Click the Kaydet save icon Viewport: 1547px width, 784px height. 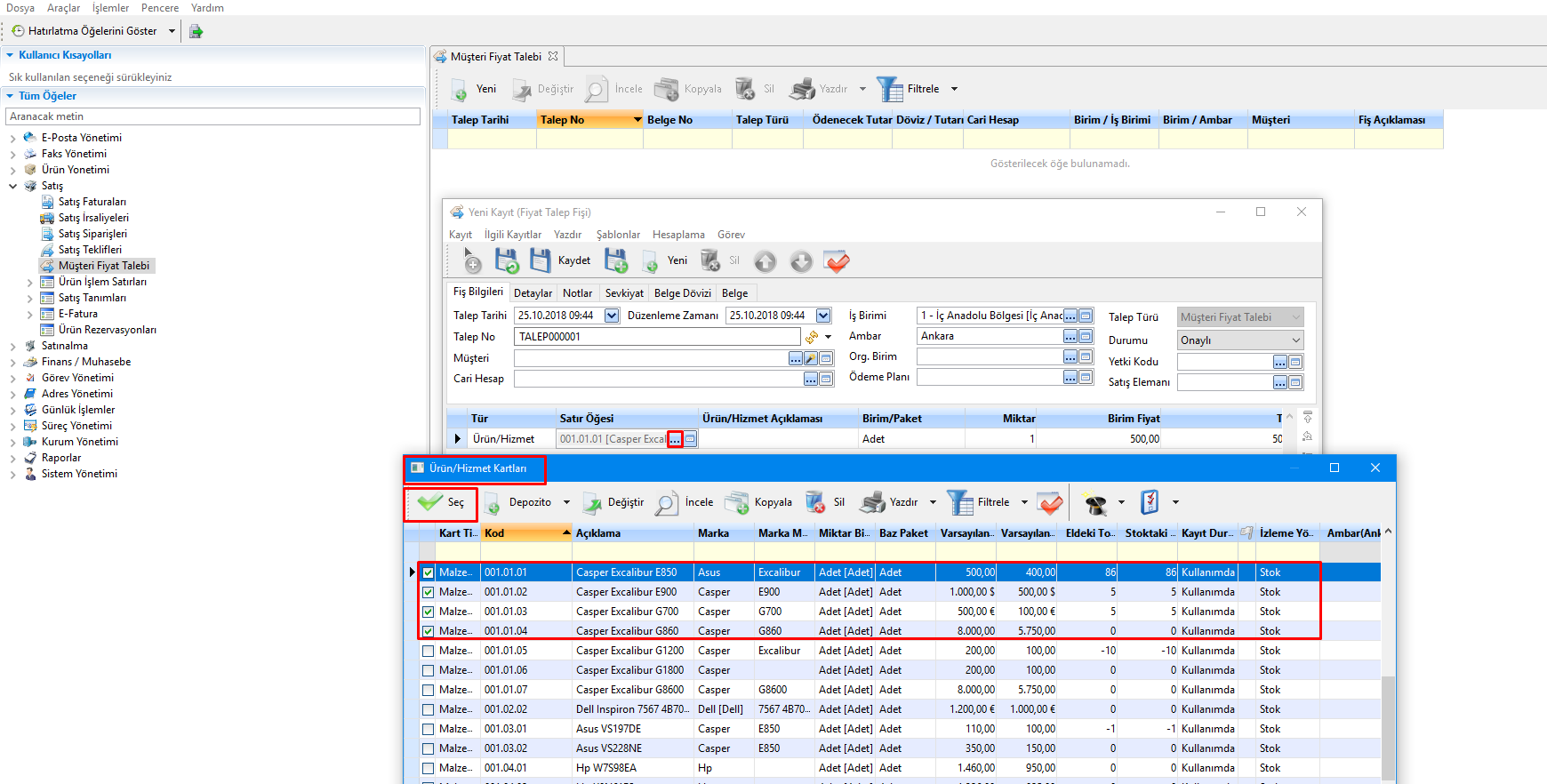click(541, 260)
